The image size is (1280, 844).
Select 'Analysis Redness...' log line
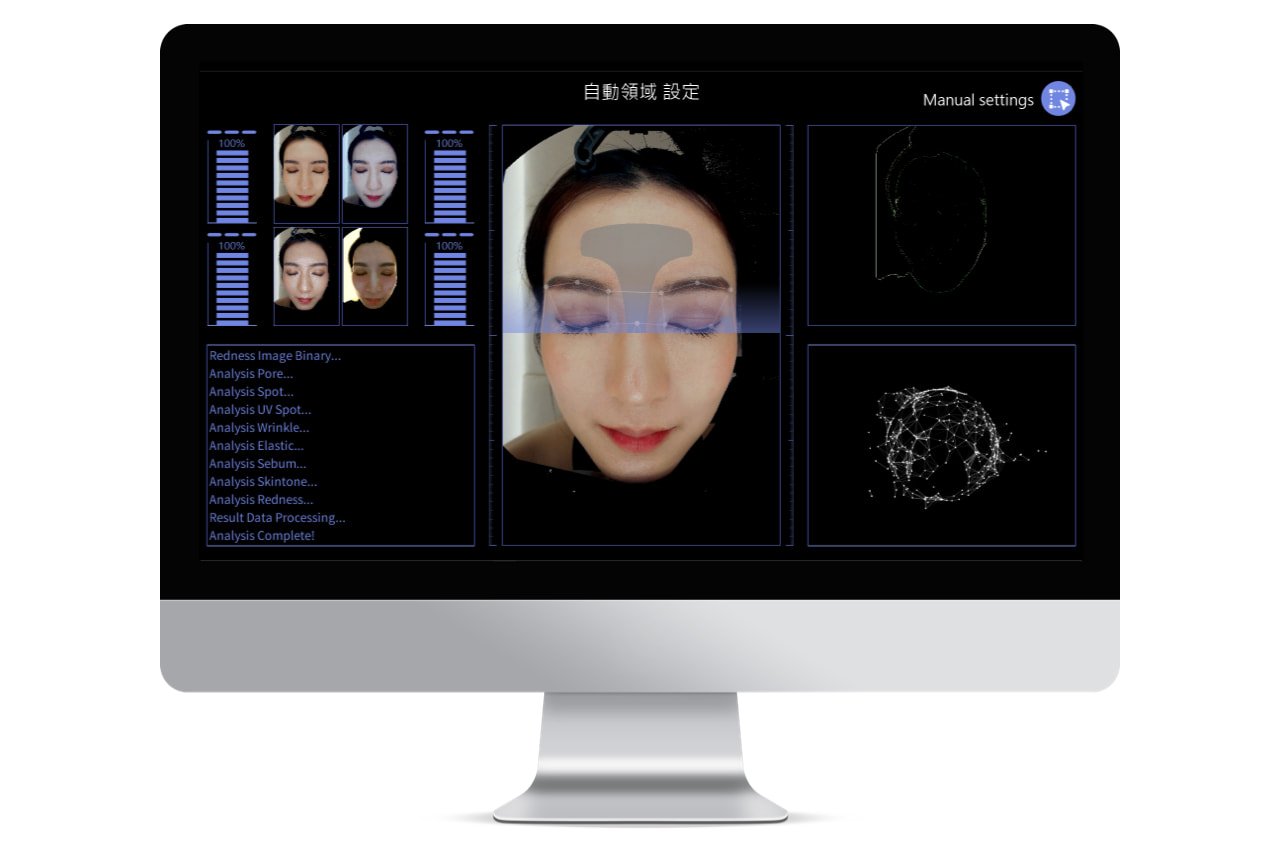261,500
